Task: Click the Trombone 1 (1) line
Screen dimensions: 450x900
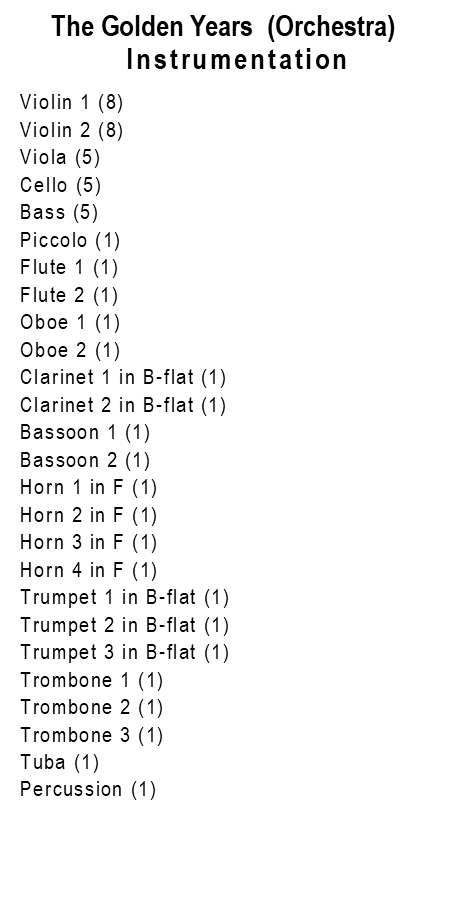Action: 92,680
